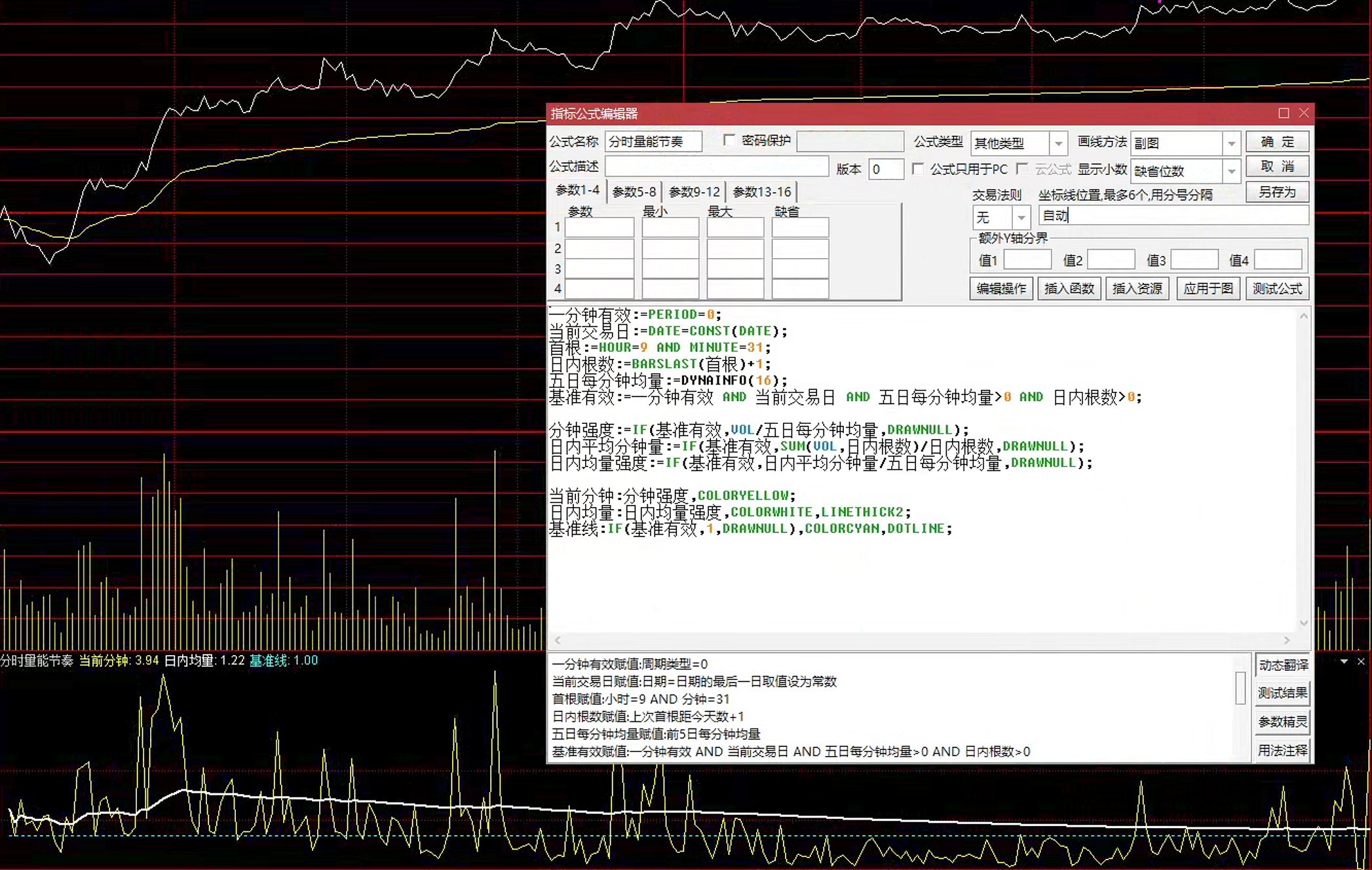Click the 插入资源 insert resource button
Screen dimensions: 1372x870
(x=1137, y=288)
